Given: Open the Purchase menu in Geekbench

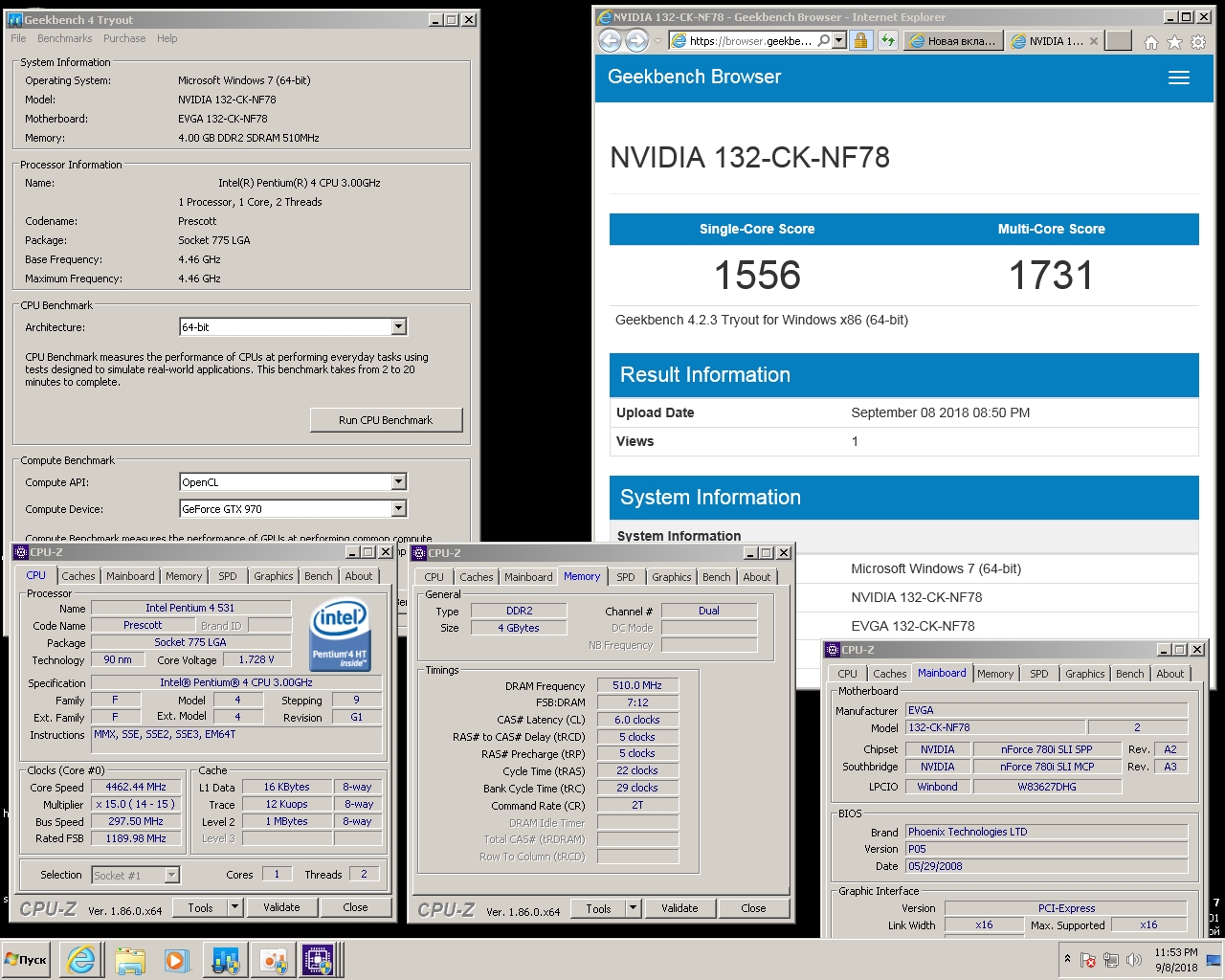Looking at the screenshot, I should click(124, 38).
